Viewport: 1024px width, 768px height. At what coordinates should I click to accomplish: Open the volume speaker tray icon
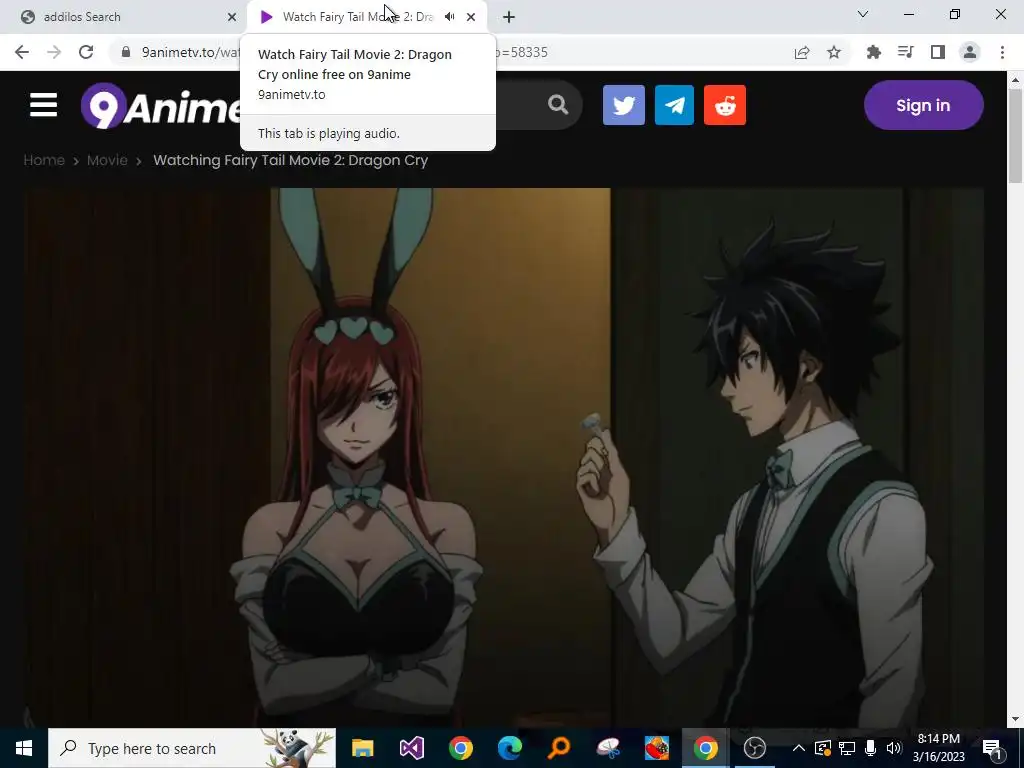[x=894, y=748]
